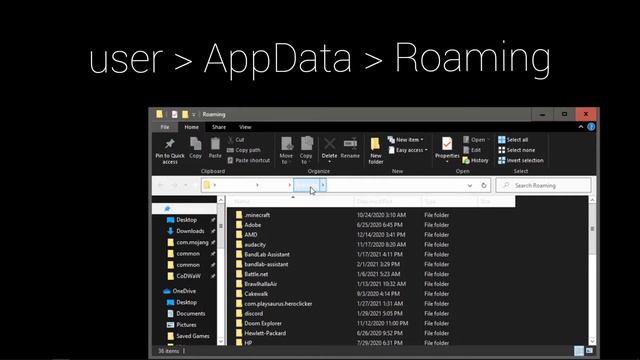Screen dimensions: 640x360
Task: Open the File tab
Action: pyautogui.click(x=165, y=127)
